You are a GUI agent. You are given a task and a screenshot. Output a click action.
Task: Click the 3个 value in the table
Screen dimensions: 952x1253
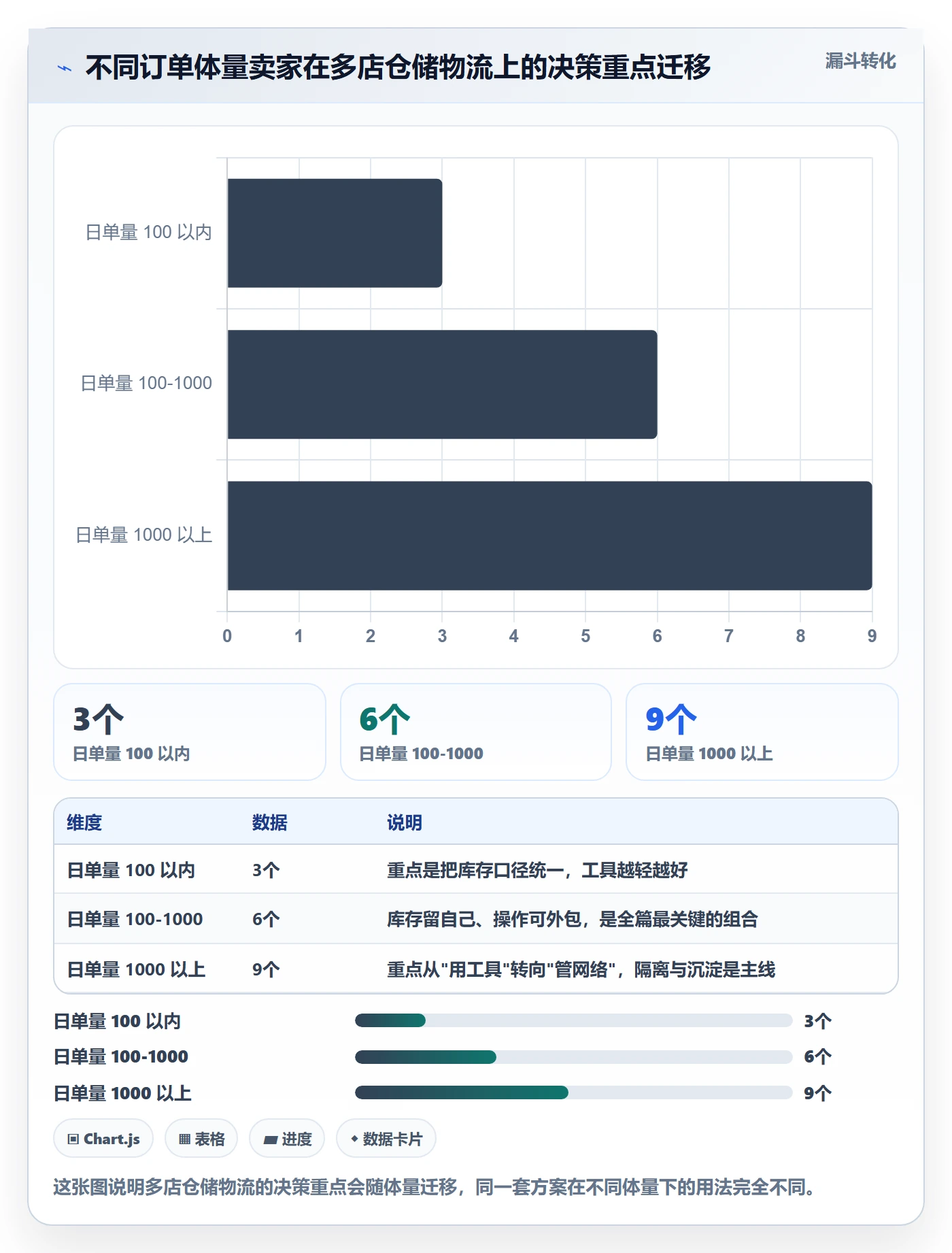coord(266,870)
